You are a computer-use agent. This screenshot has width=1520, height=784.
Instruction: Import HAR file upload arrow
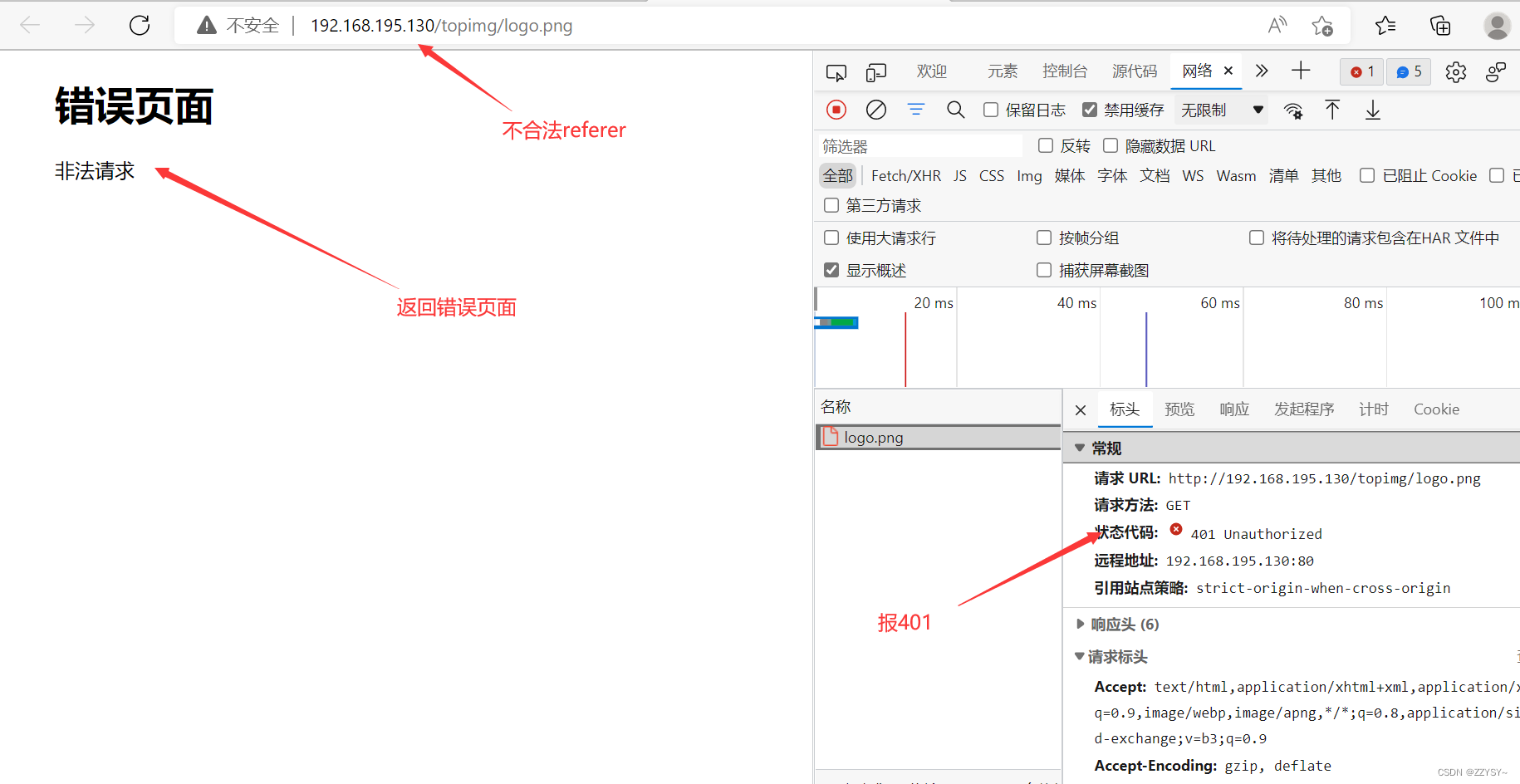point(1332,110)
